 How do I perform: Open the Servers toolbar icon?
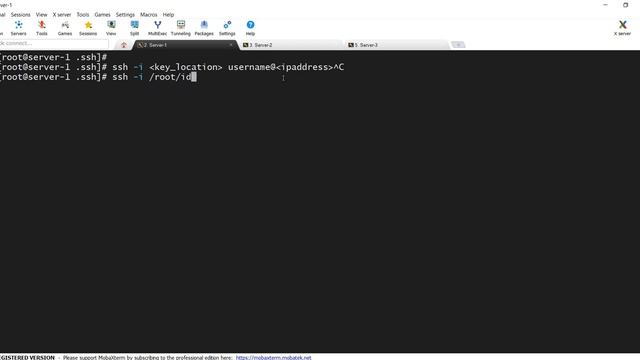click(18, 28)
